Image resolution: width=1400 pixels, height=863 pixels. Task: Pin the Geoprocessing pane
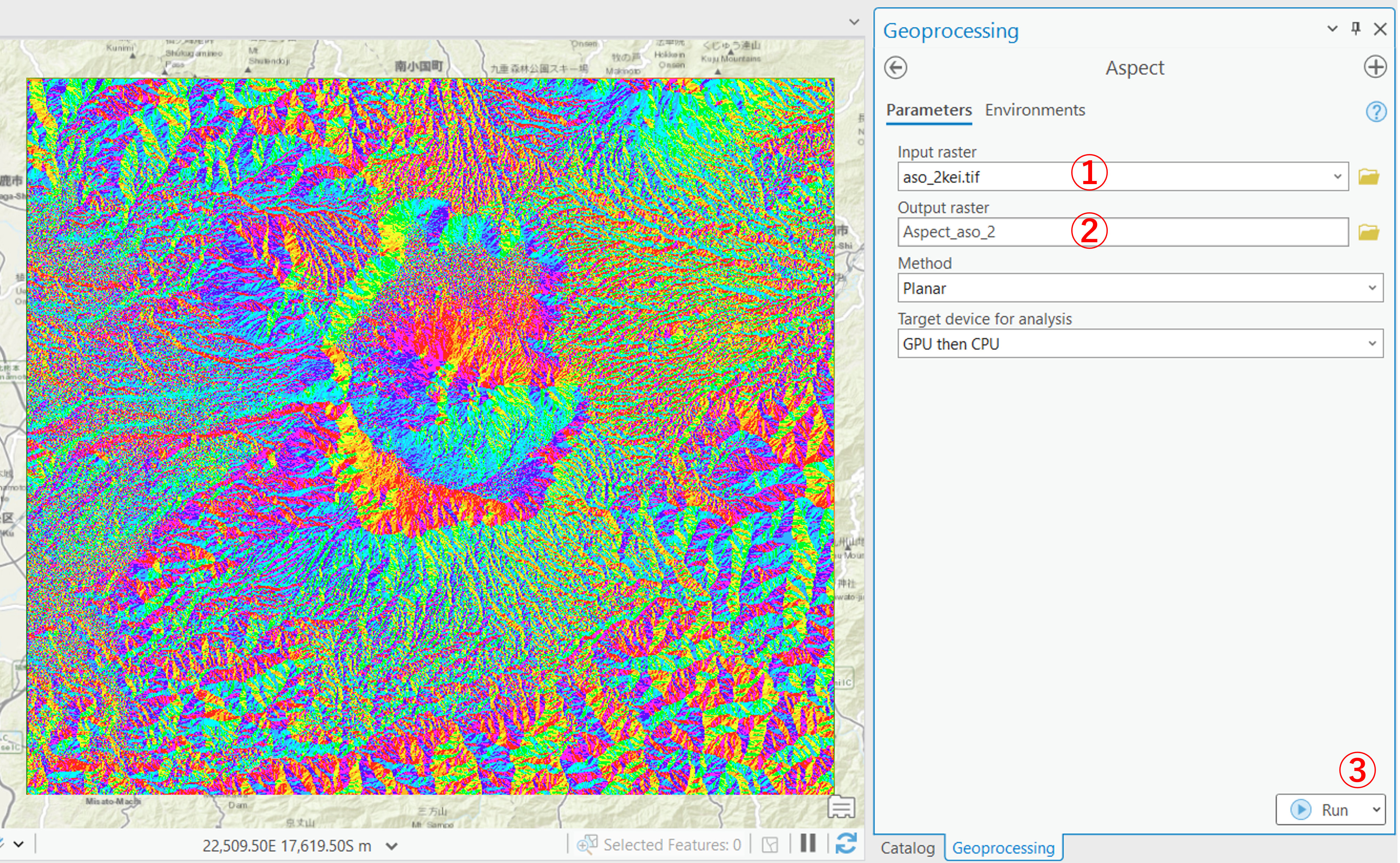(x=1356, y=28)
